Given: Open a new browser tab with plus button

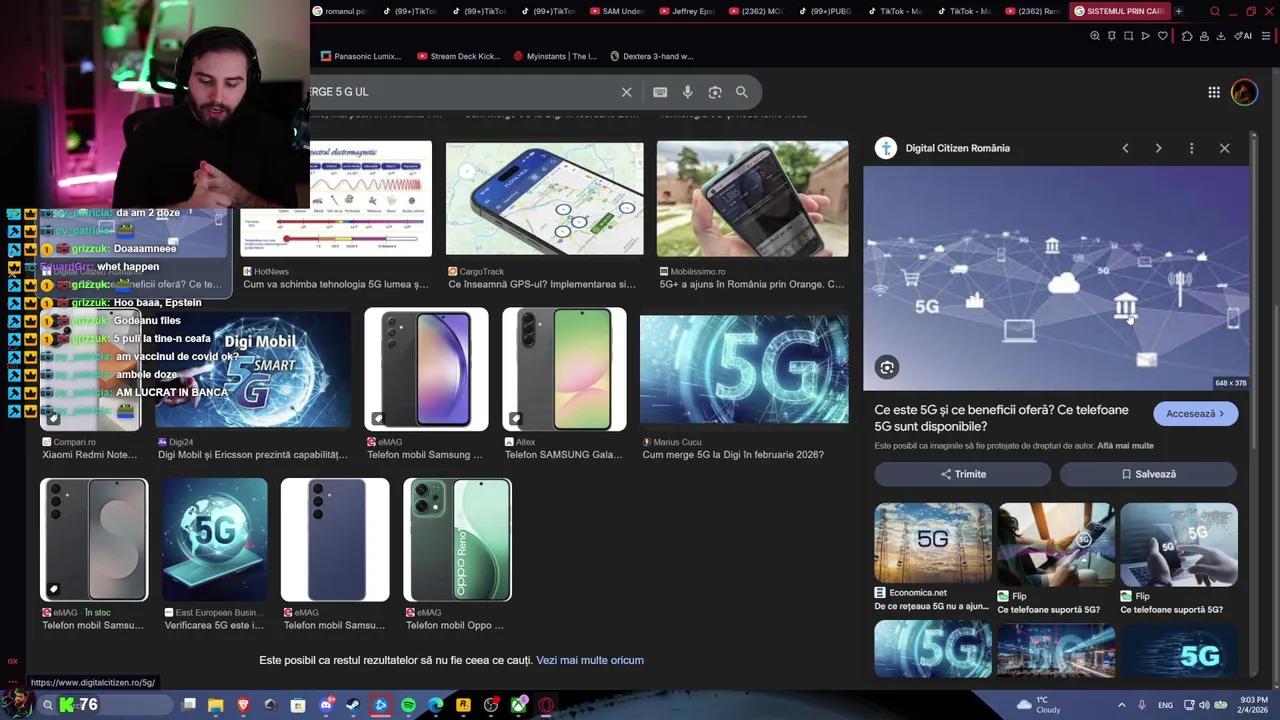Looking at the screenshot, I should click(x=1179, y=11).
